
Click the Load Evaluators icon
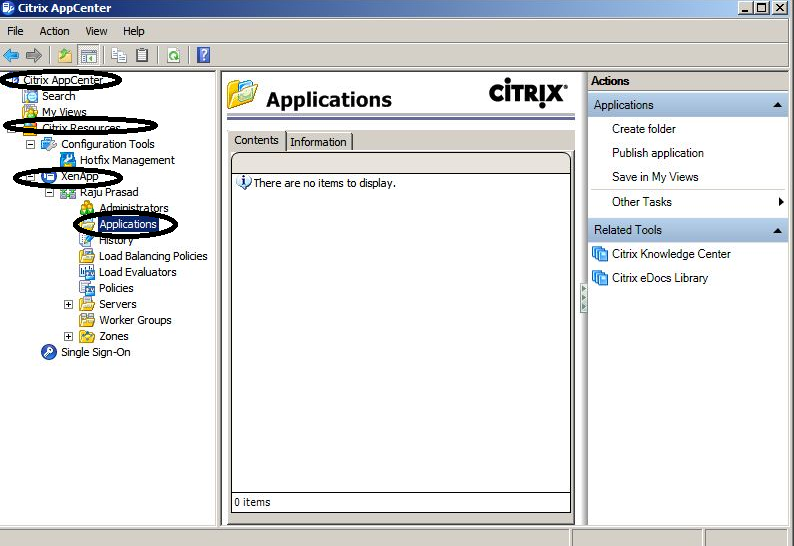click(87, 272)
